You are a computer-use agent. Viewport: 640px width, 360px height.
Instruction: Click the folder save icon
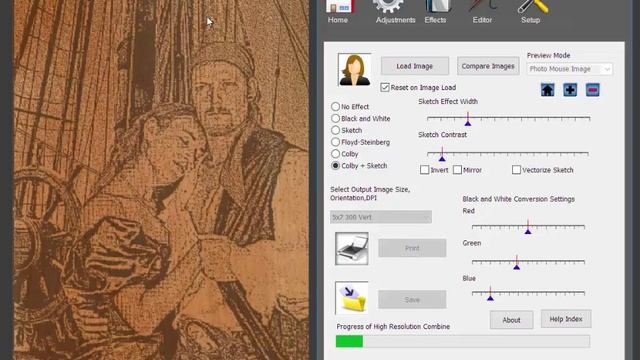pyautogui.click(x=352, y=298)
